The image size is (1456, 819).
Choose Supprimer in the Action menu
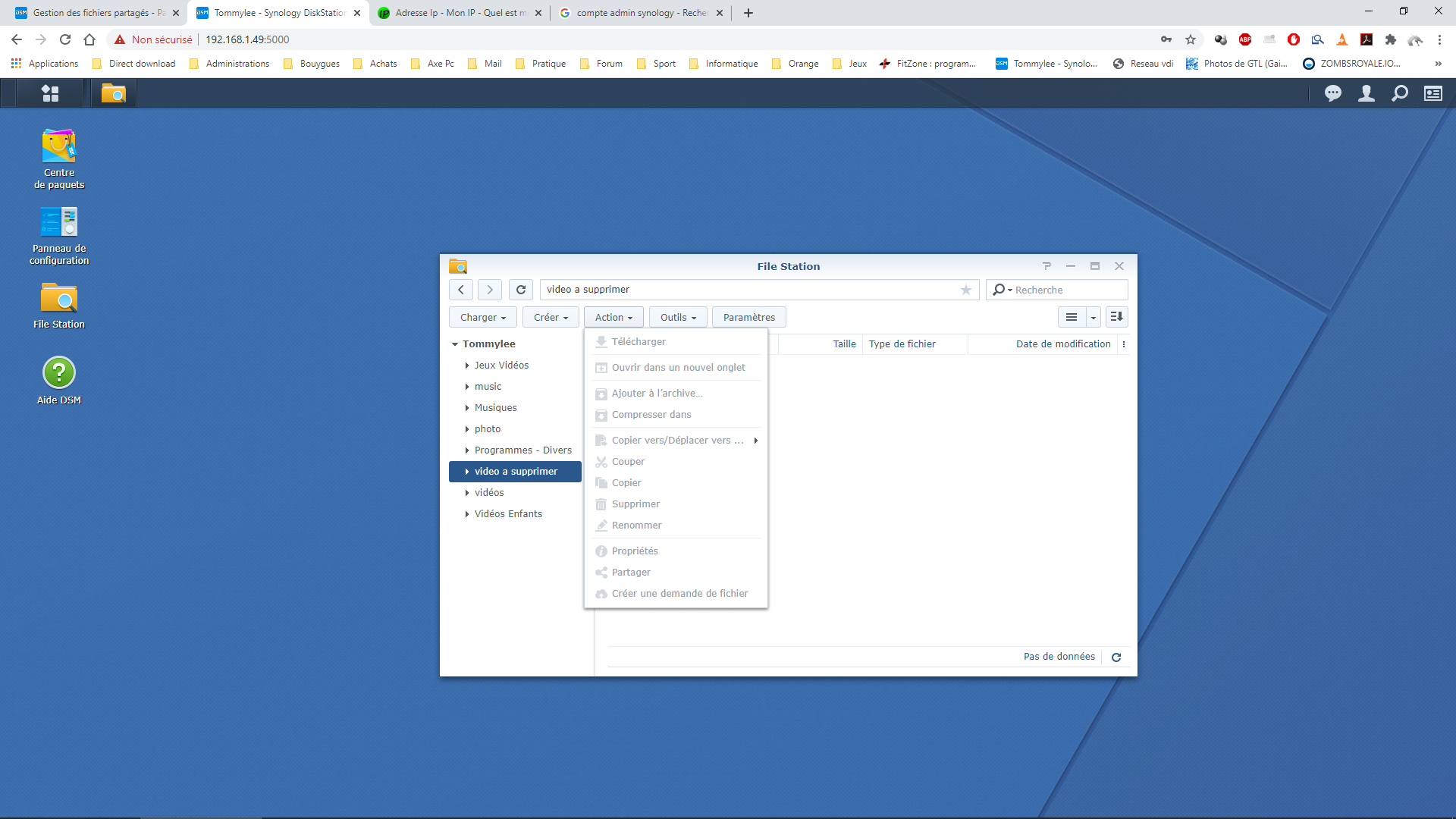676,504
